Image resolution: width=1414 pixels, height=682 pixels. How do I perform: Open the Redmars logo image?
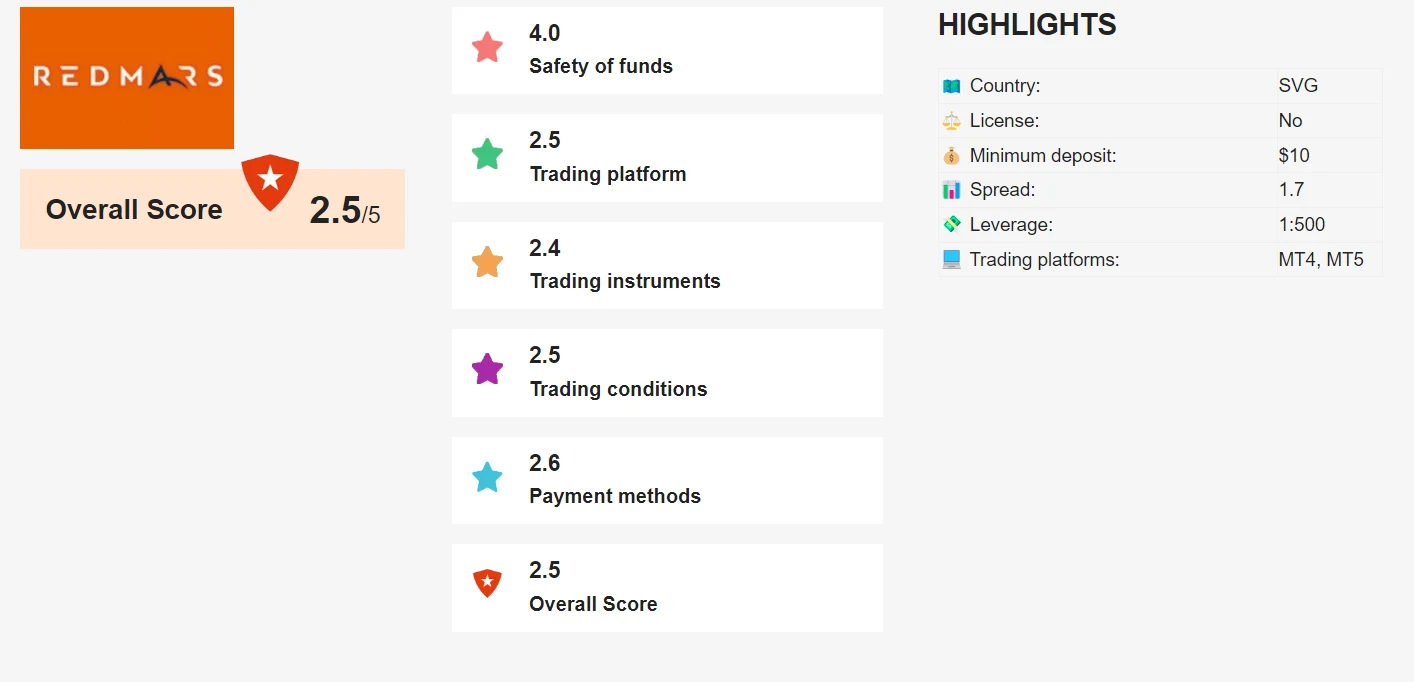point(127,78)
